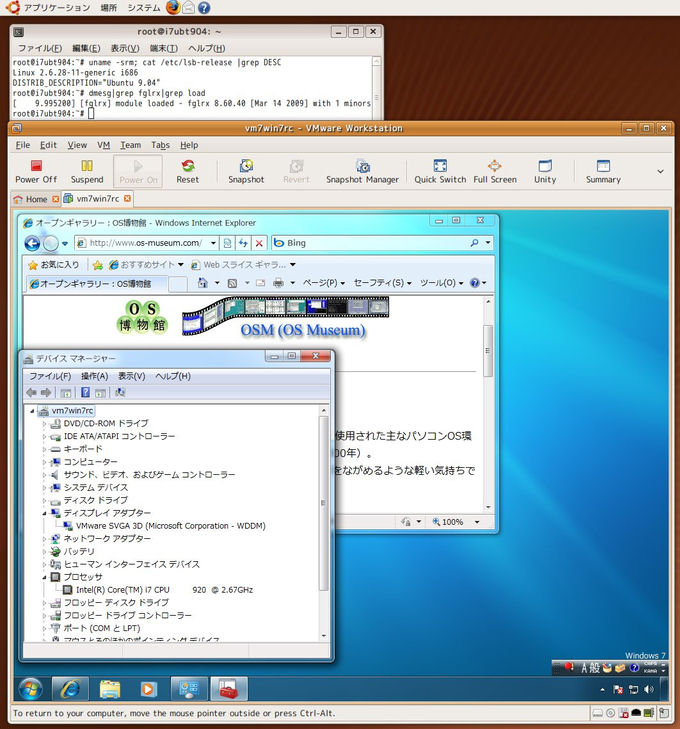Select the Intel(R) Core(TM) i7 CPU entry
Screen dimensions: 680x729
pos(165,590)
